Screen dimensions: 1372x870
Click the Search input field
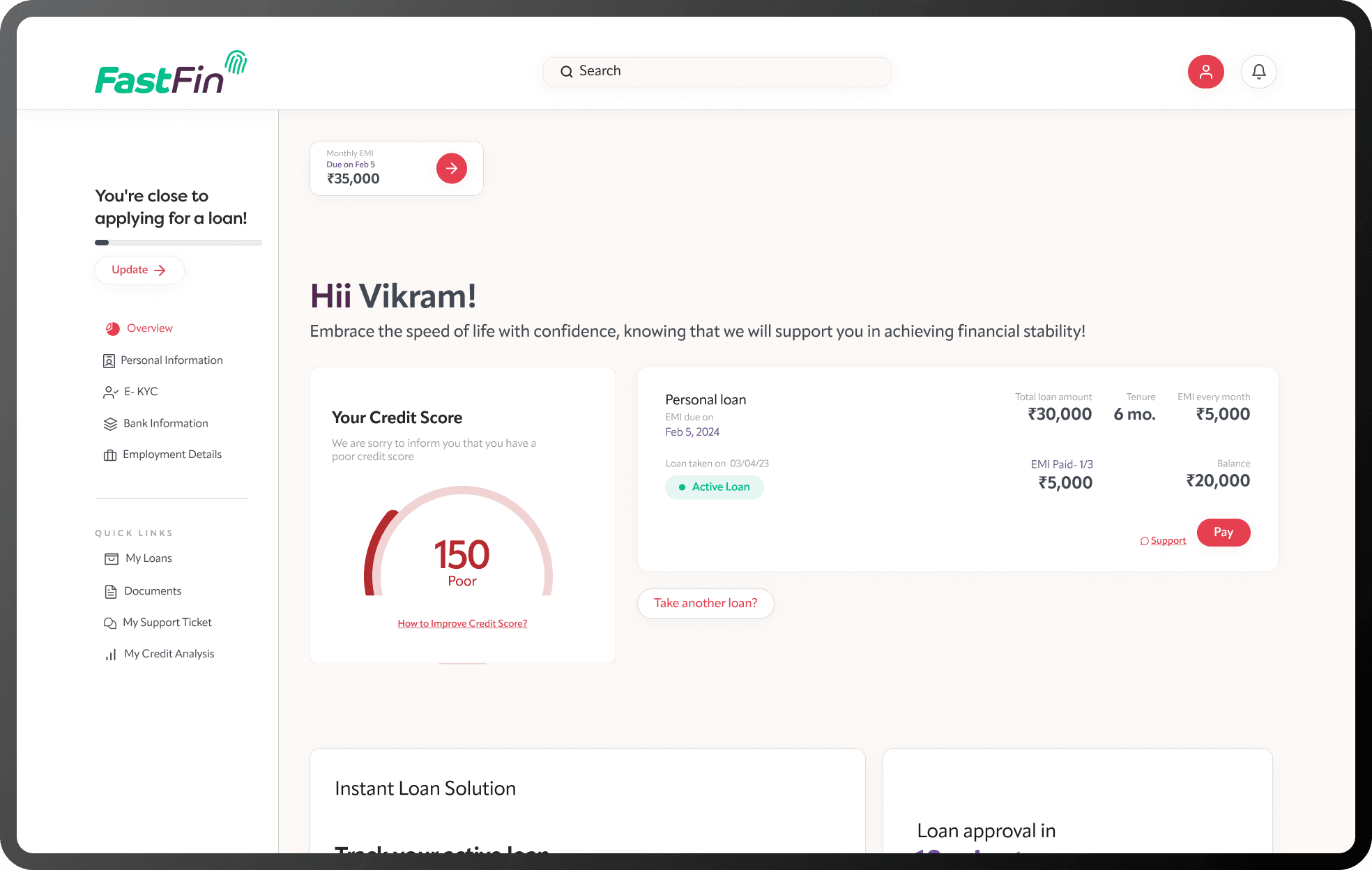point(717,72)
